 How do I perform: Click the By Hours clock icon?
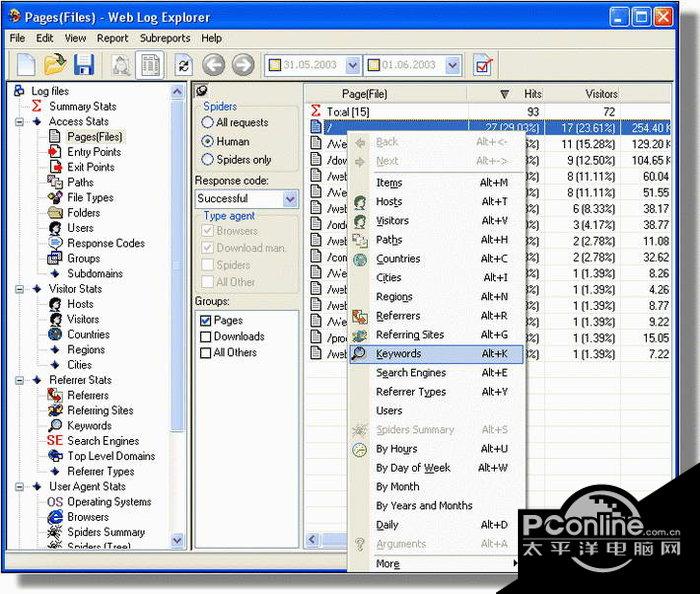tap(360, 449)
